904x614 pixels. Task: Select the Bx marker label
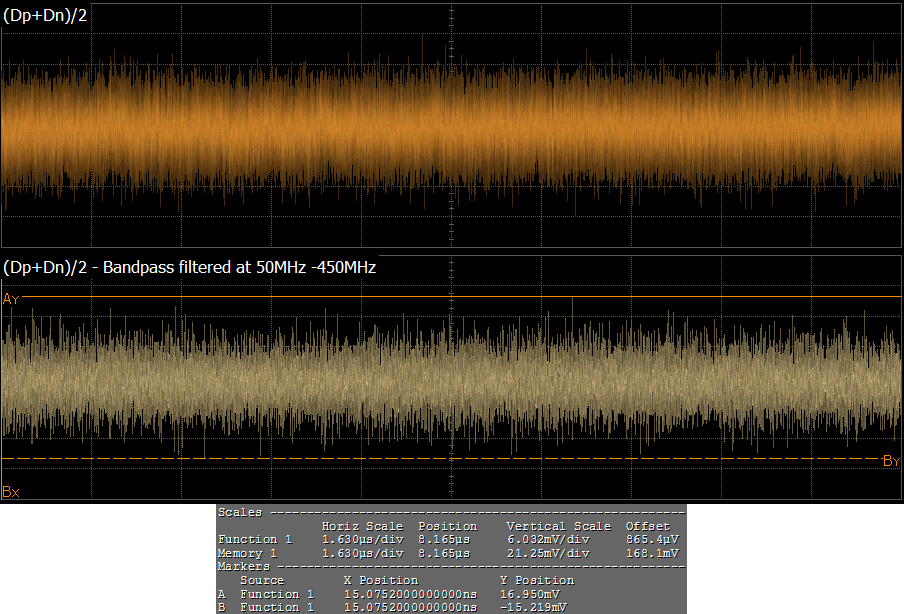(x=11, y=491)
